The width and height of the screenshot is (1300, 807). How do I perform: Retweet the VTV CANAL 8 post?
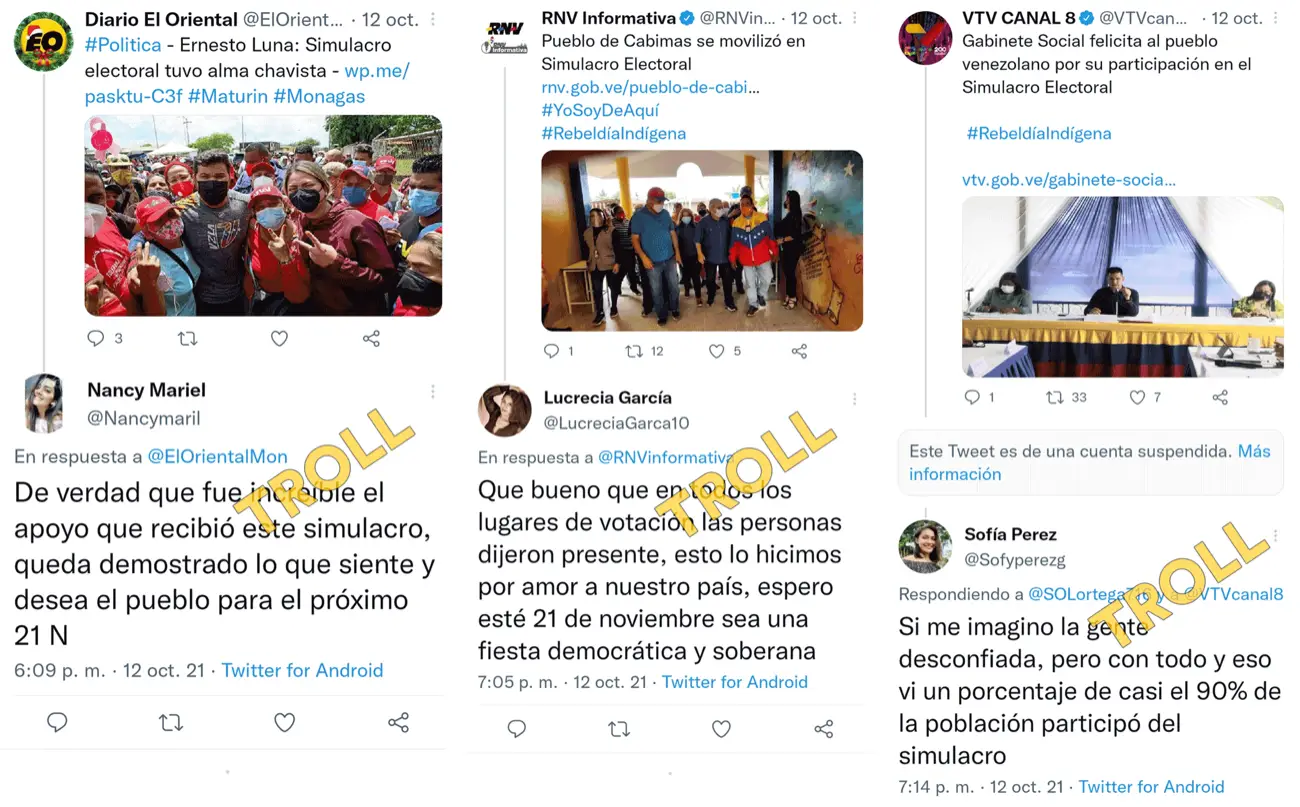click(1055, 397)
